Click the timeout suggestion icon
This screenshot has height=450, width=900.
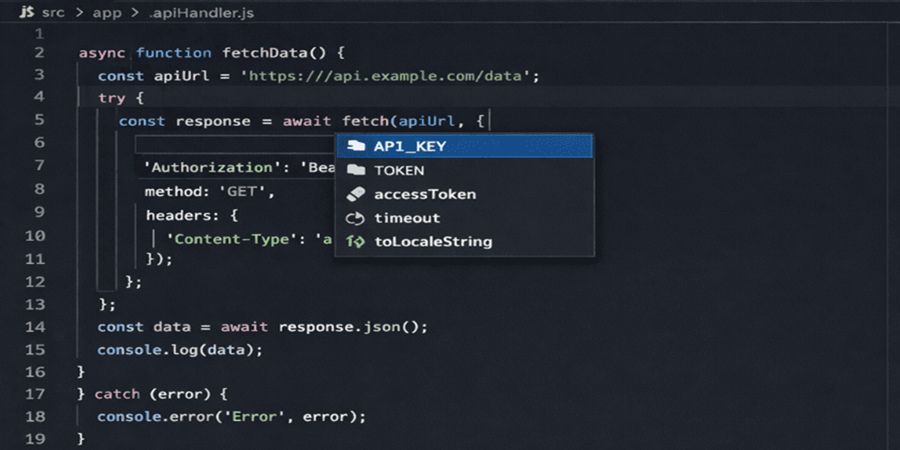[355, 218]
